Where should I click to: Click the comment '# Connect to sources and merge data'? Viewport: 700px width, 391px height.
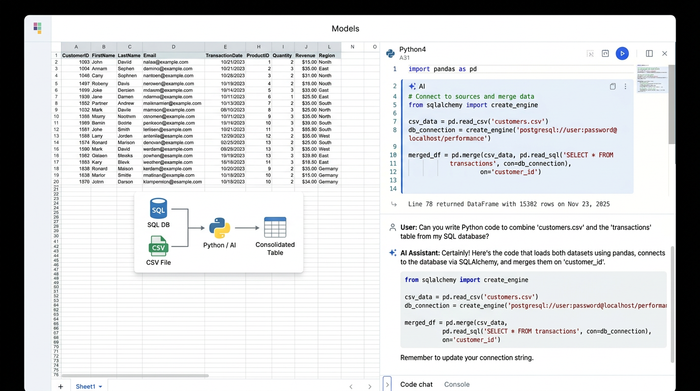tap(471, 96)
